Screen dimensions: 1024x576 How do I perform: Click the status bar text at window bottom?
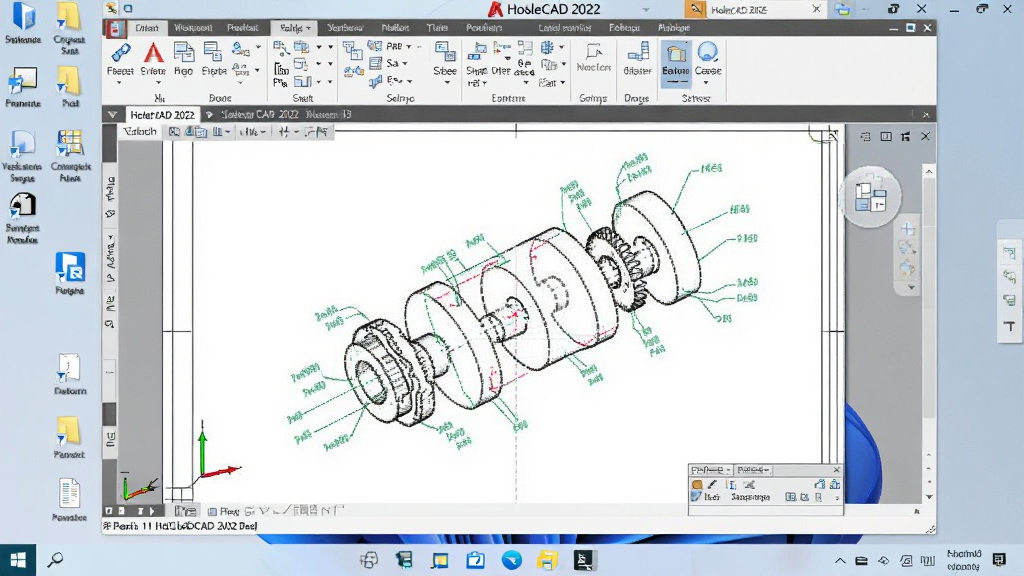181,526
